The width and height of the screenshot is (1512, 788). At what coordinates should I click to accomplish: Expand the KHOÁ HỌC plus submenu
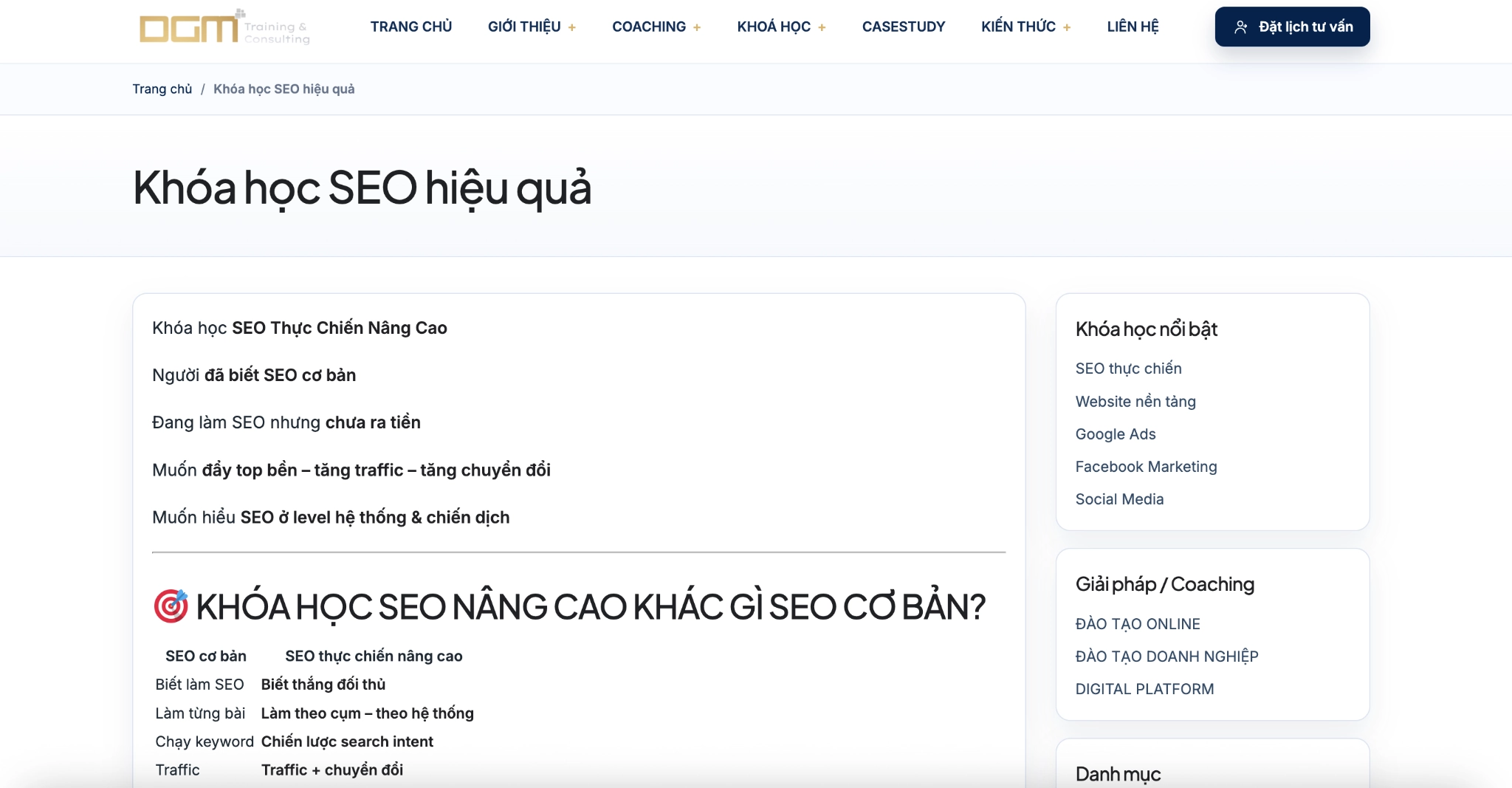[822, 27]
